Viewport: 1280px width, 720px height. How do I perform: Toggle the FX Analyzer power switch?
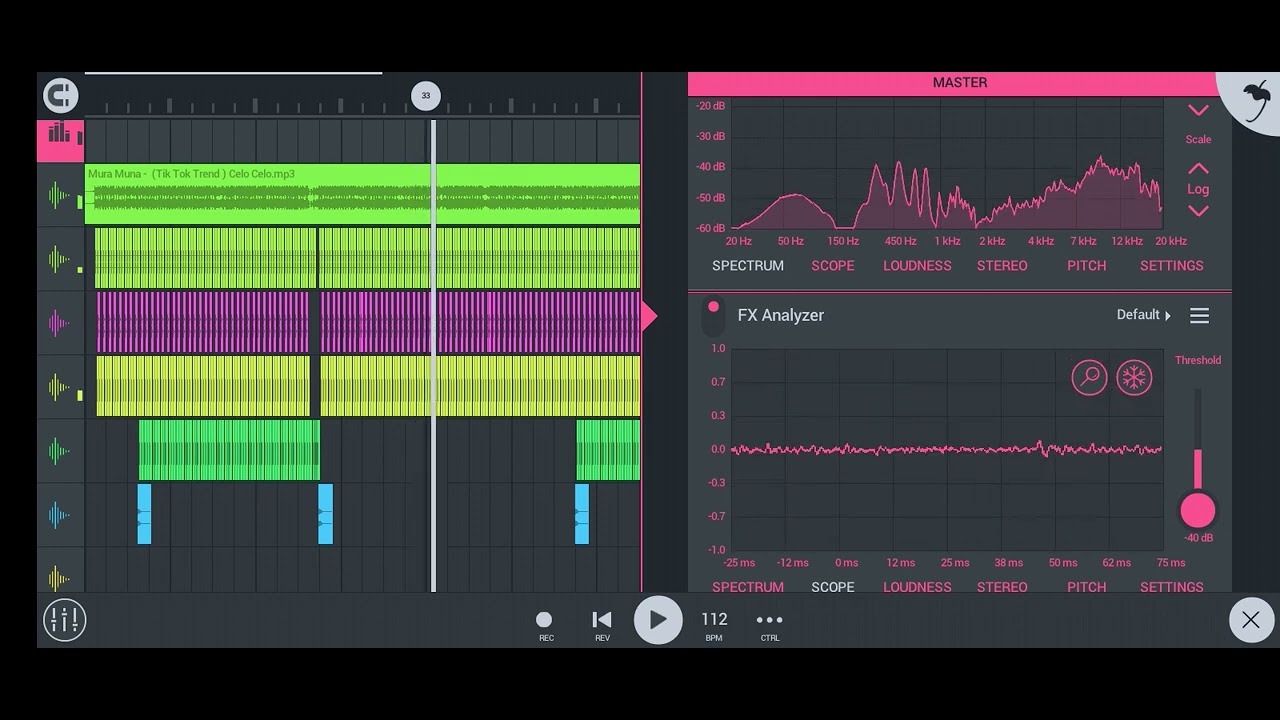(713, 317)
